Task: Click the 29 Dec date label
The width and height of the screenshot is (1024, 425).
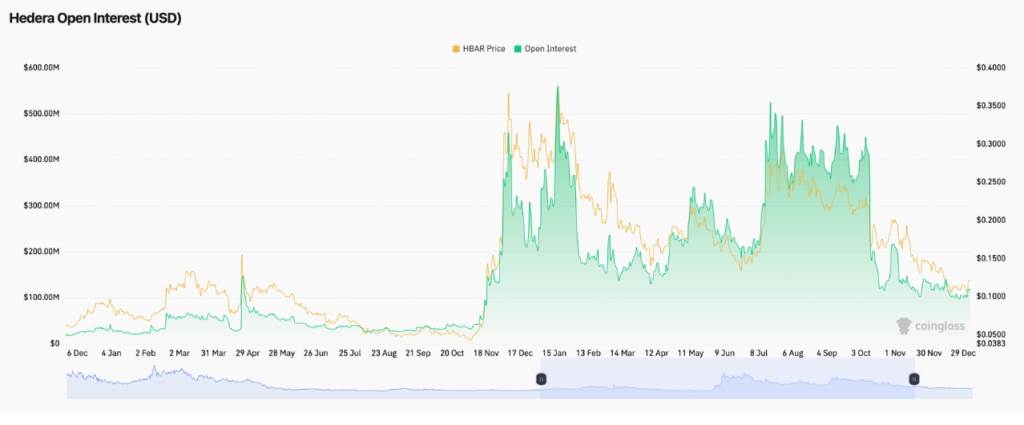Action: coord(962,353)
